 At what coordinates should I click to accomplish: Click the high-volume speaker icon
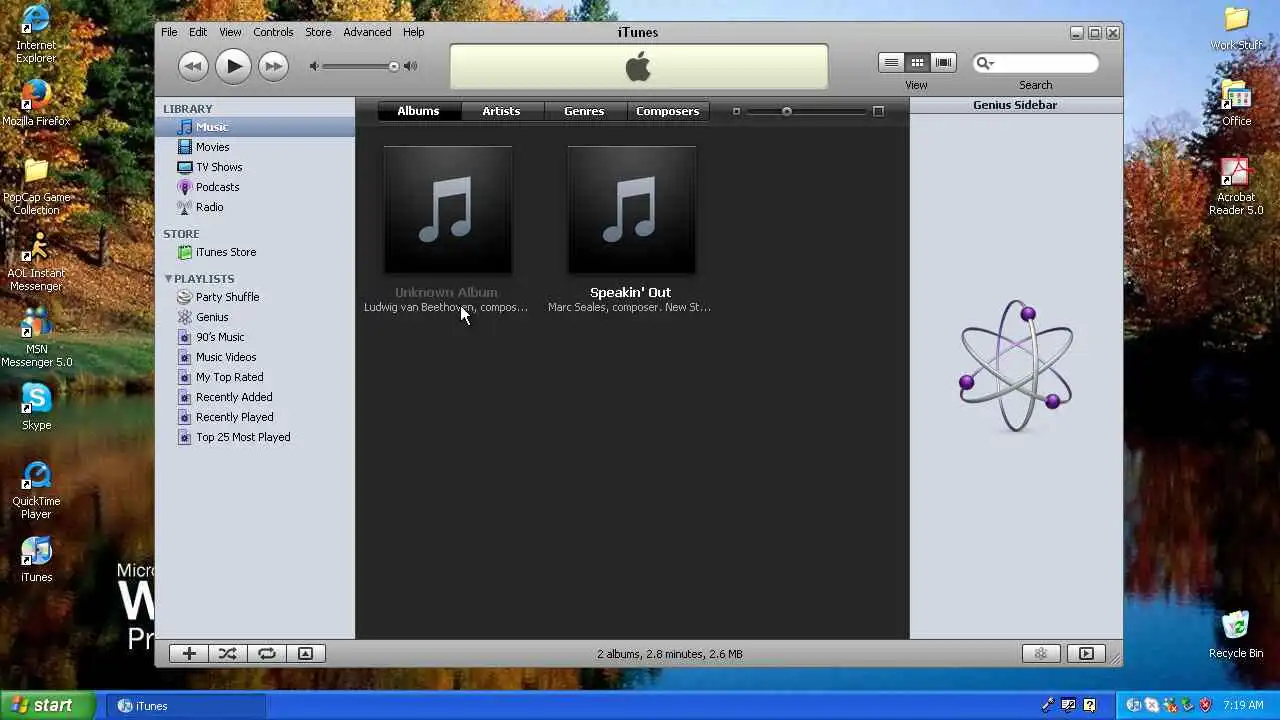(x=410, y=66)
